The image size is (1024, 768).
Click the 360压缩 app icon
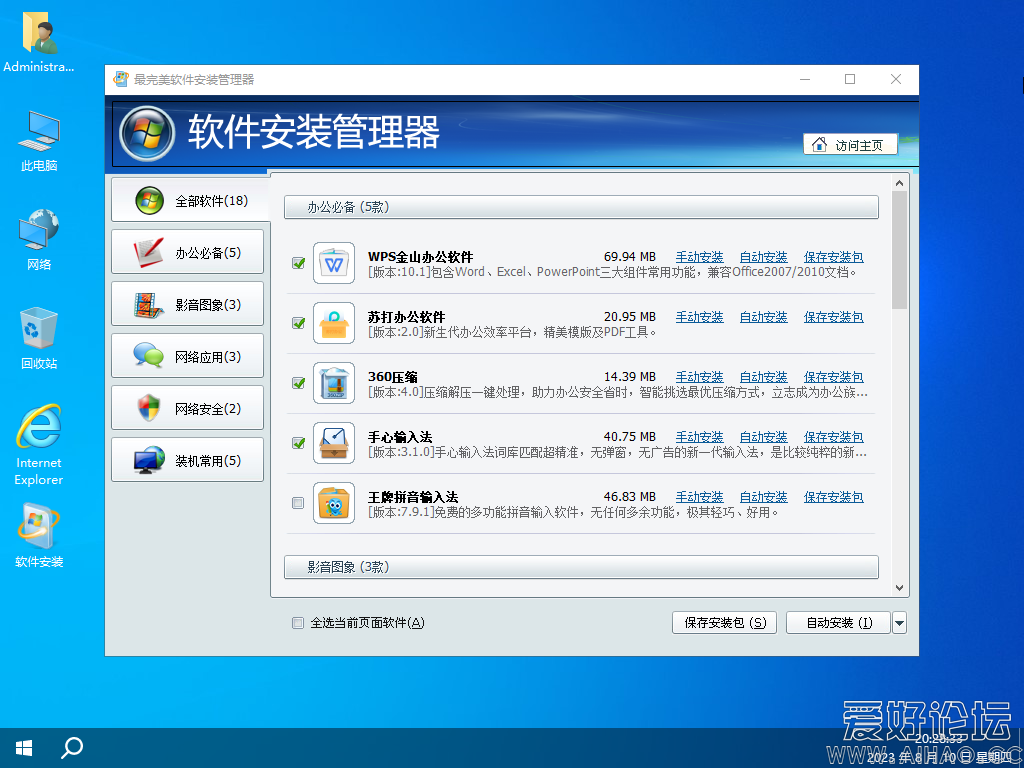click(334, 383)
